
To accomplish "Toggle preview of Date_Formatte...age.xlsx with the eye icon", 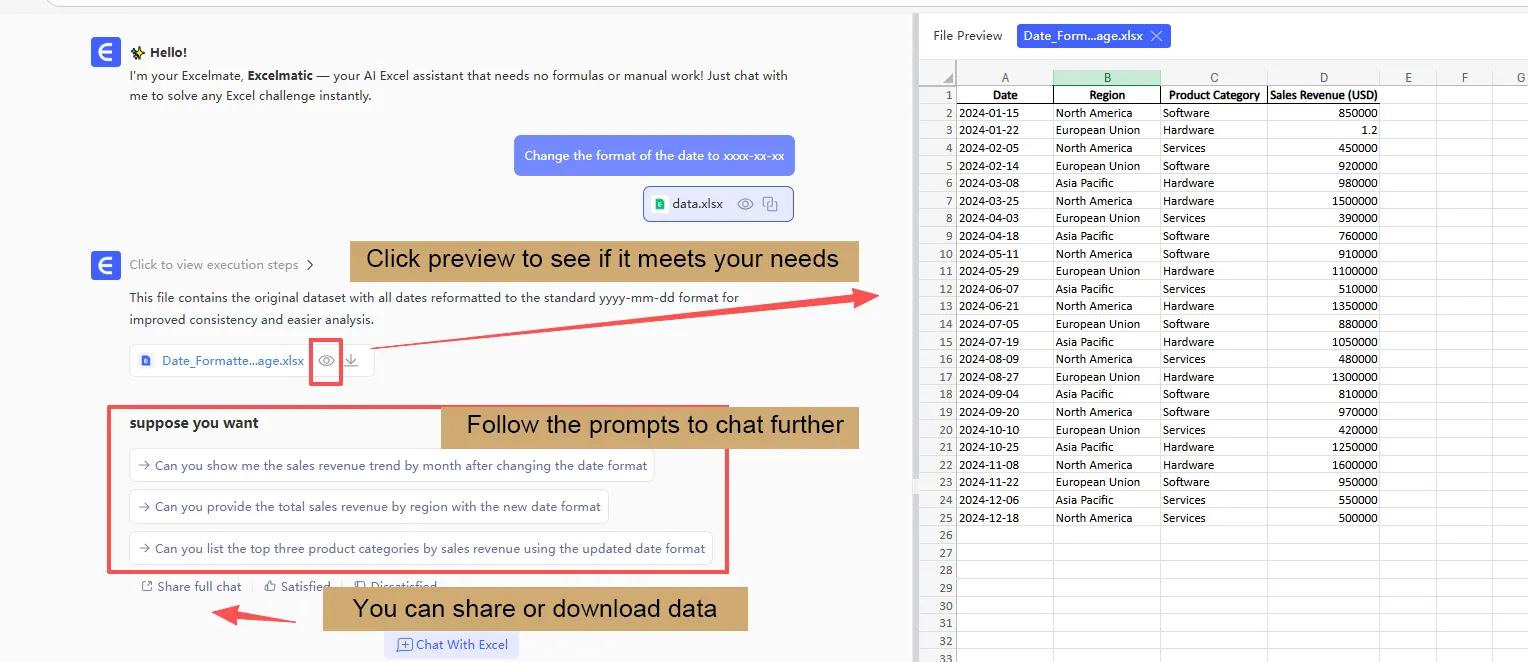I will pos(325,360).
